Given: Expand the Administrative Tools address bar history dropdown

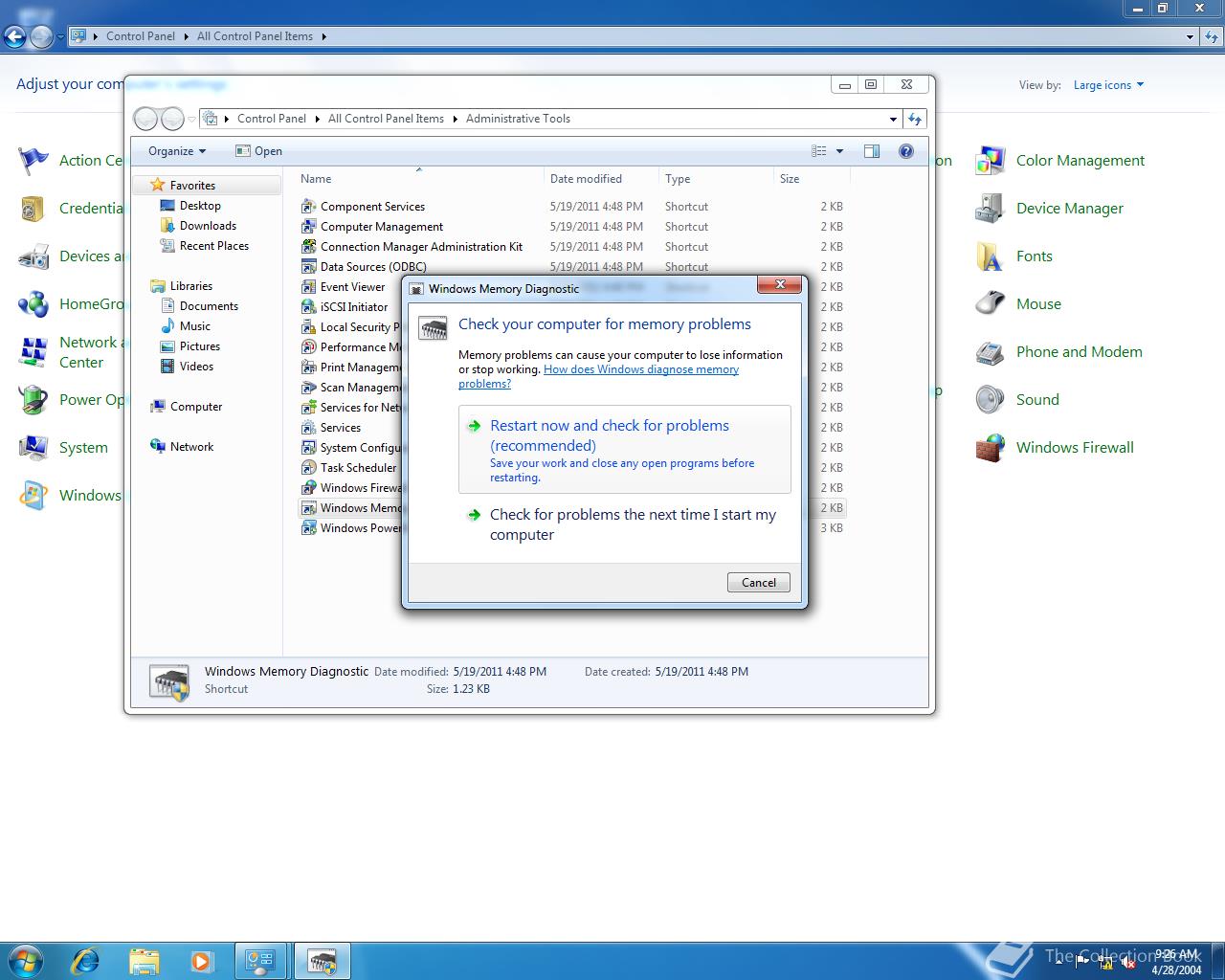Looking at the screenshot, I should coord(893,119).
